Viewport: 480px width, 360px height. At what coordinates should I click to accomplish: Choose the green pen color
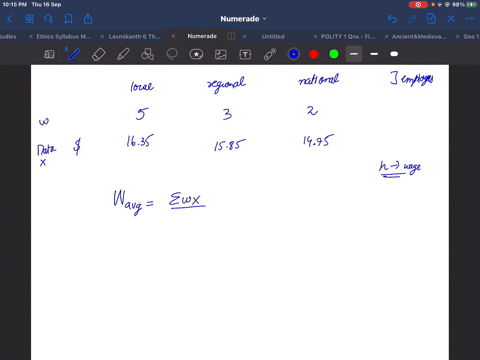334,54
